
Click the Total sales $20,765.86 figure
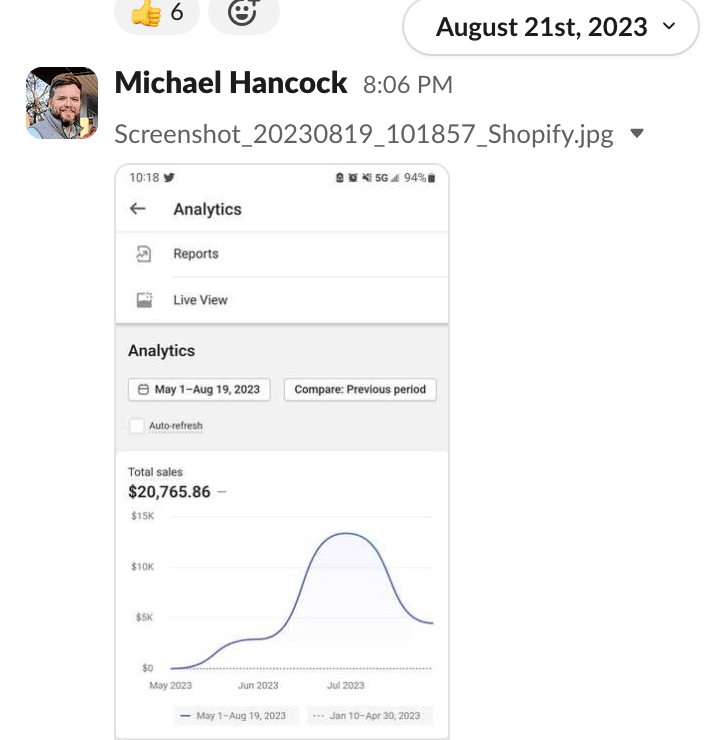(170, 492)
